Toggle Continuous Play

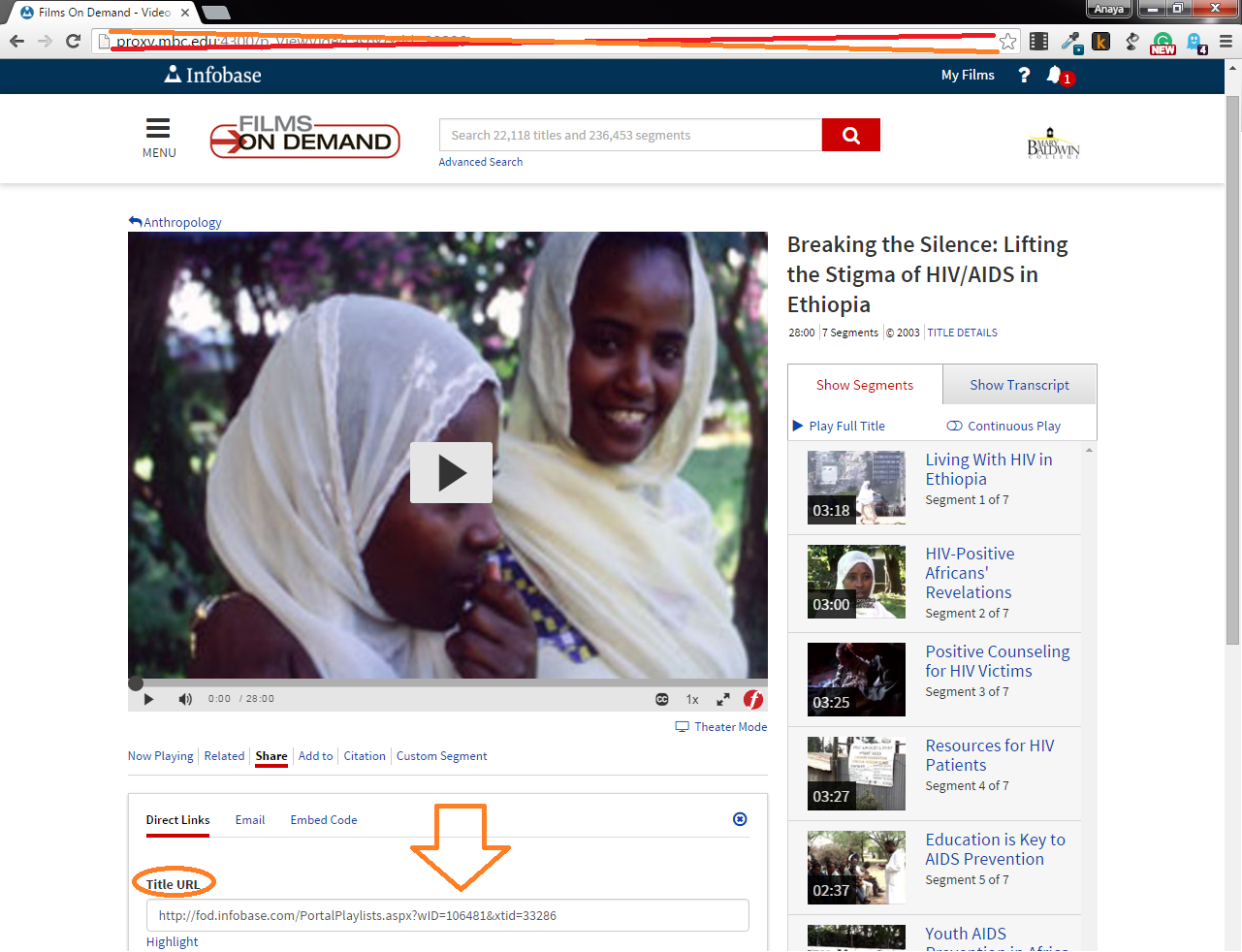1003,426
